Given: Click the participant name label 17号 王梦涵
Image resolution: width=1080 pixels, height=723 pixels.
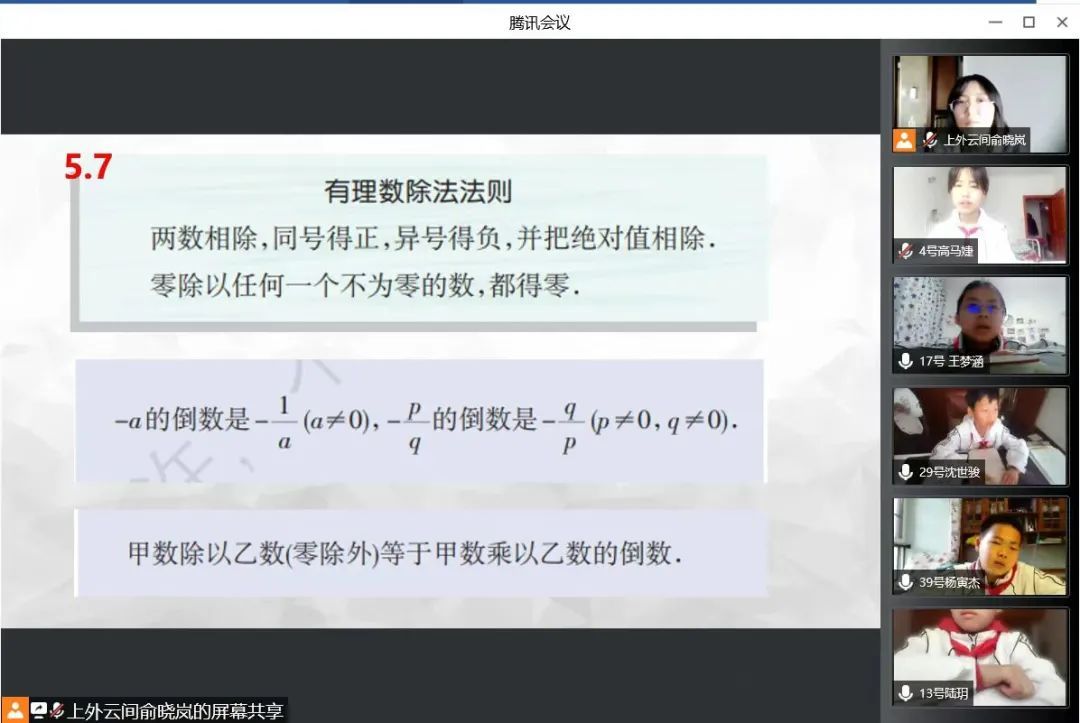Looking at the screenshot, I should tap(951, 362).
